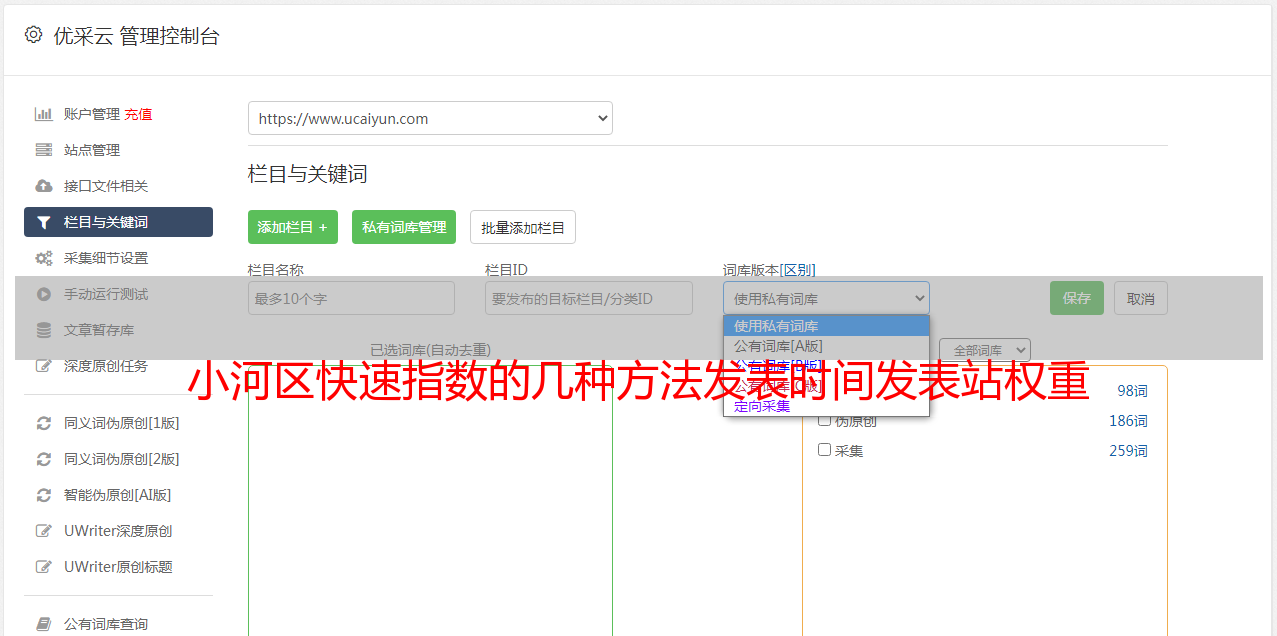Click the refresh icon for 智能伪原创[AI版]
Viewport: 1277px width, 636px height.
click(x=43, y=495)
